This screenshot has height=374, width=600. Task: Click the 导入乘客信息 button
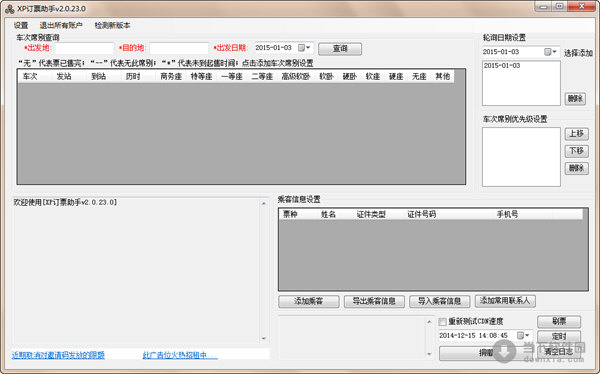click(439, 301)
